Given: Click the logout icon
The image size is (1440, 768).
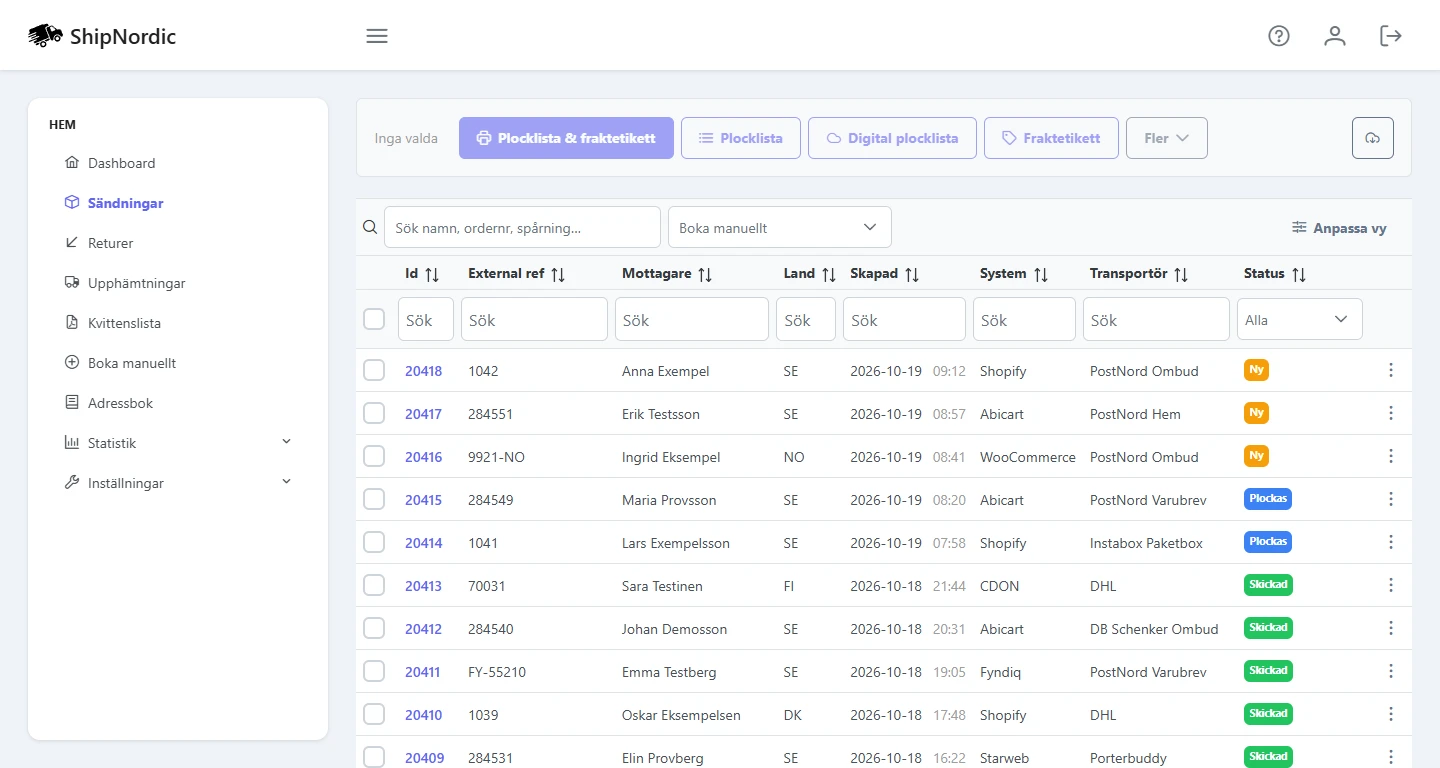Looking at the screenshot, I should click(1391, 36).
